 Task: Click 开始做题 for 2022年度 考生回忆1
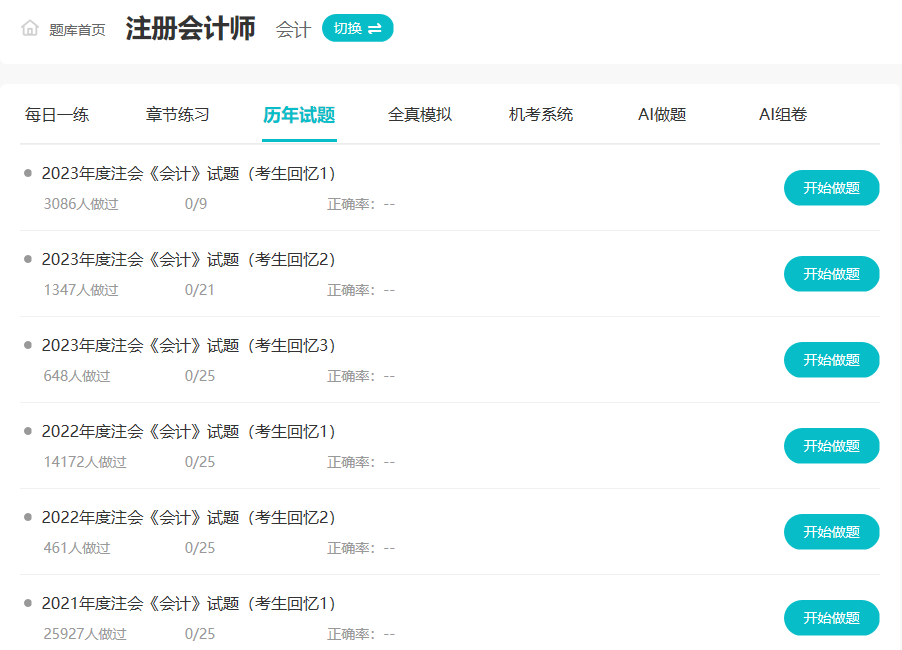[831, 446]
